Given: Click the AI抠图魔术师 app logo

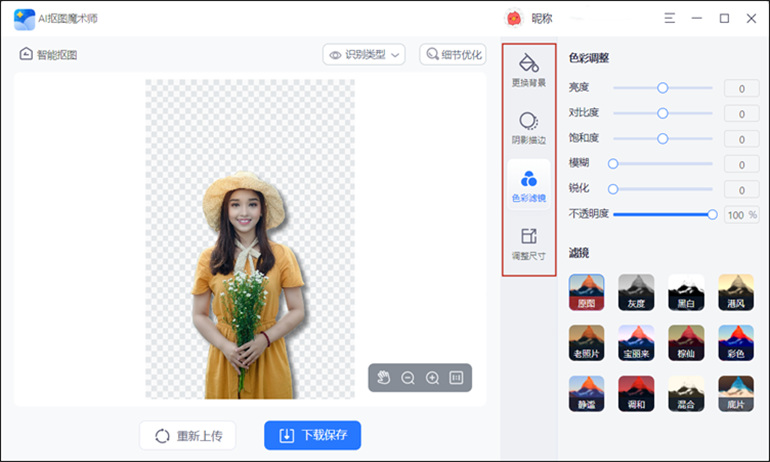Looking at the screenshot, I should (x=24, y=19).
